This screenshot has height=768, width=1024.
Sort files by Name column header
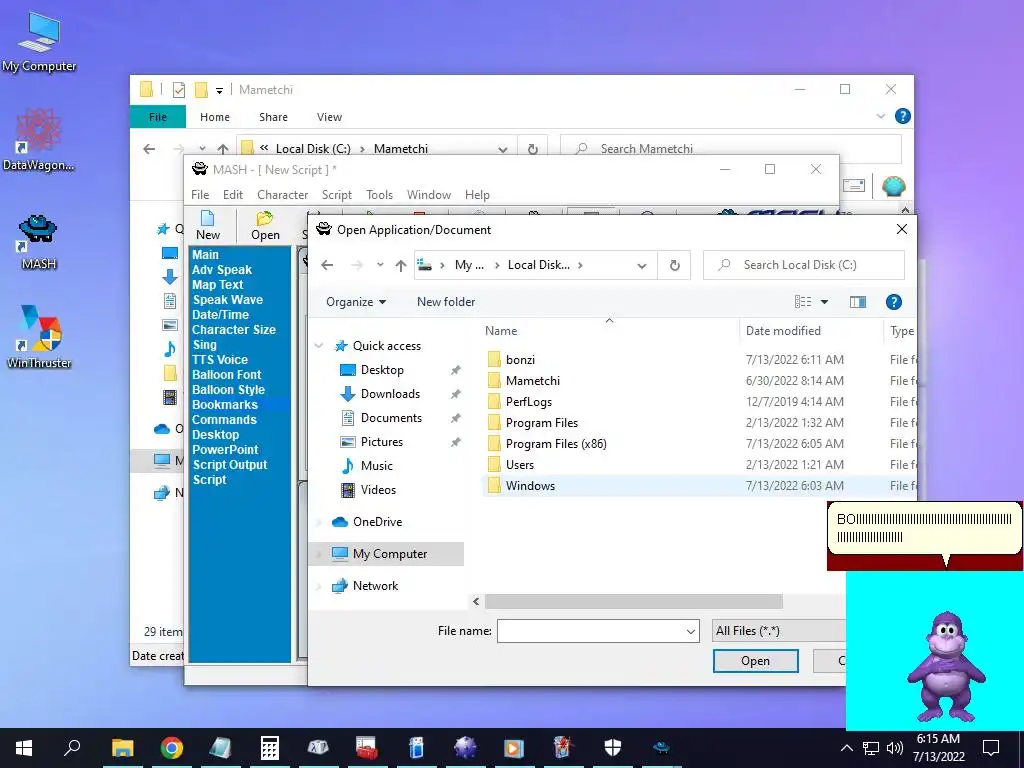(501, 331)
